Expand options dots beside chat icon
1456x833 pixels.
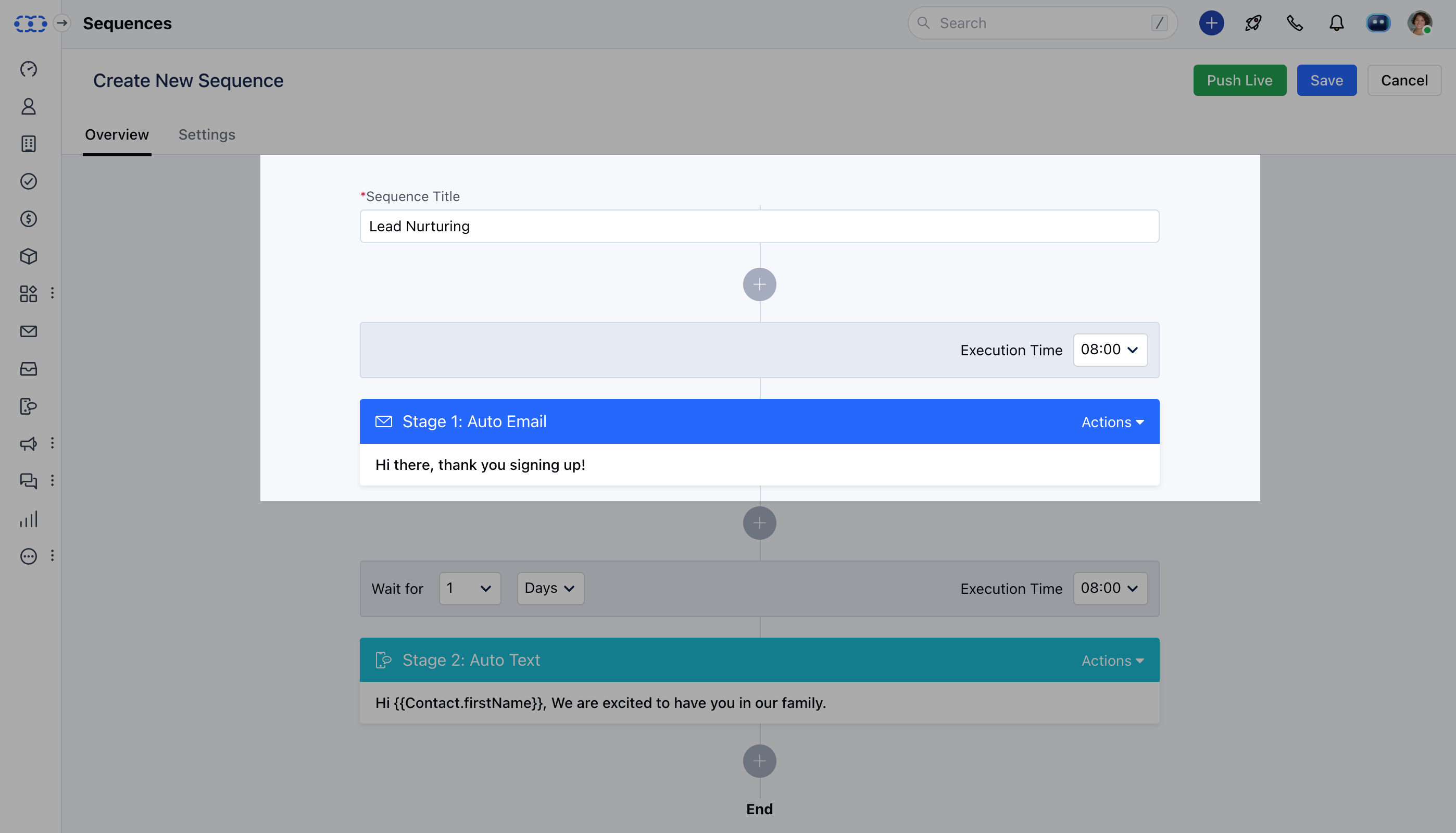[x=53, y=480]
